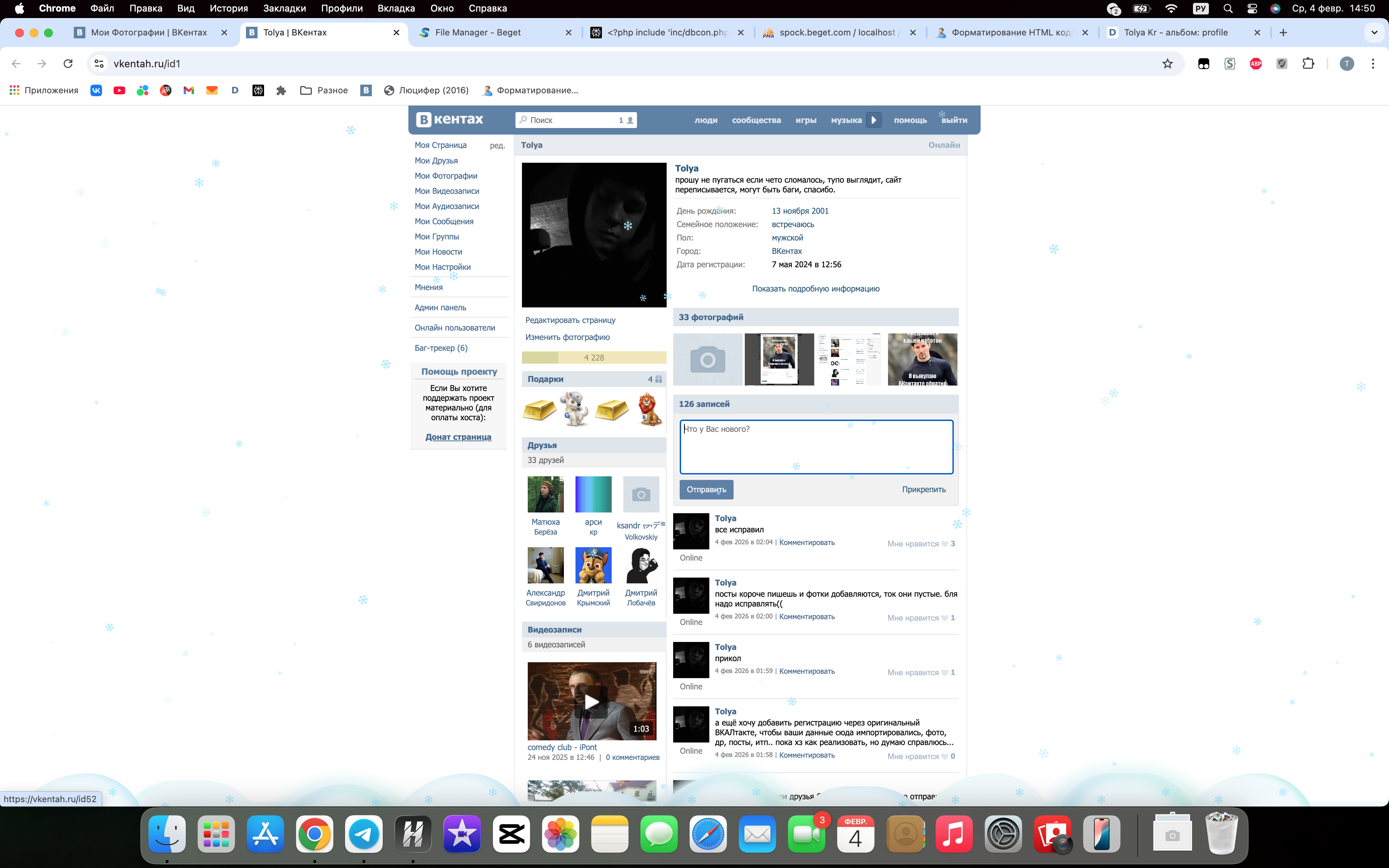Viewport: 1389px width, 868px height.
Task: Expand detailed info via Показать подробную информацию
Action: tap(816, 289)
